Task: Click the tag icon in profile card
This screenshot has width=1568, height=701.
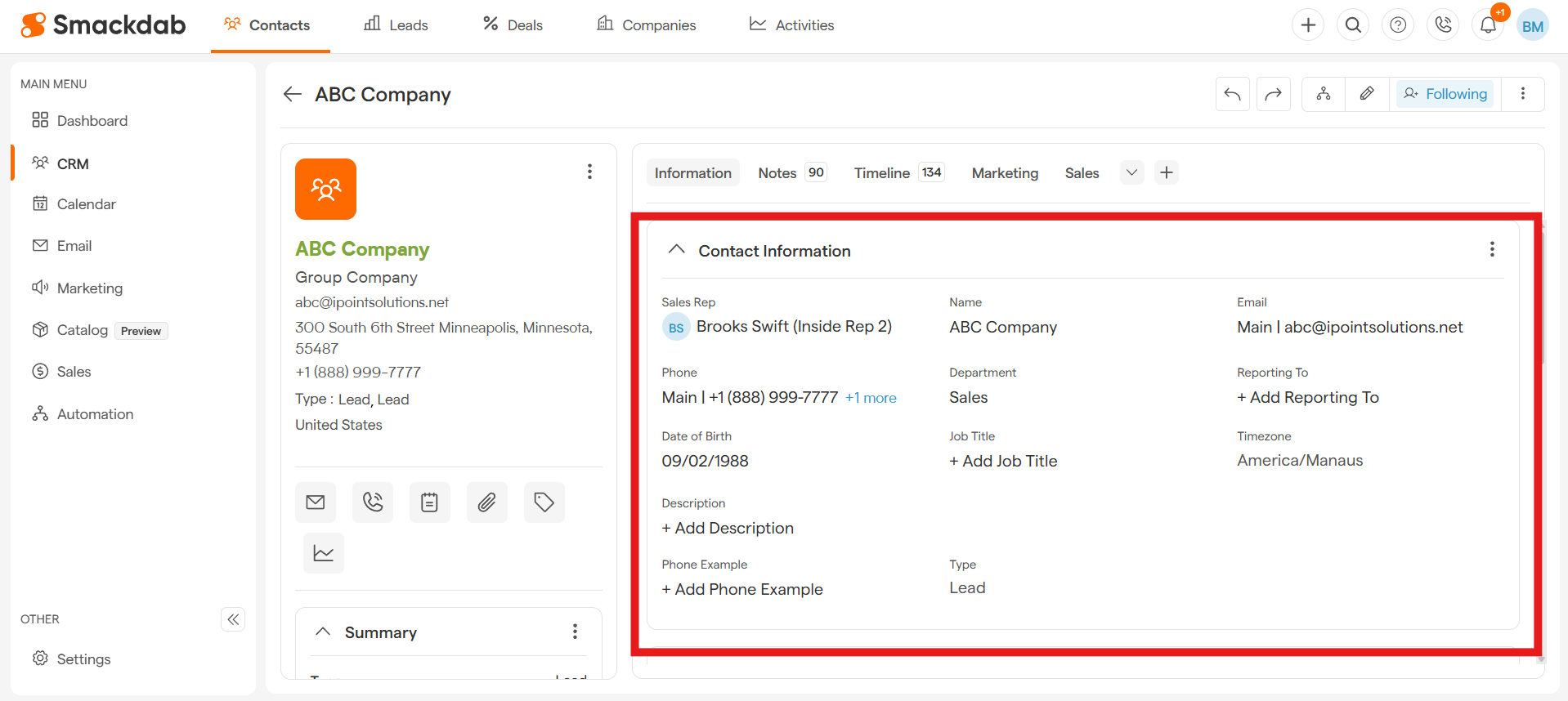Action: (544, 502)
